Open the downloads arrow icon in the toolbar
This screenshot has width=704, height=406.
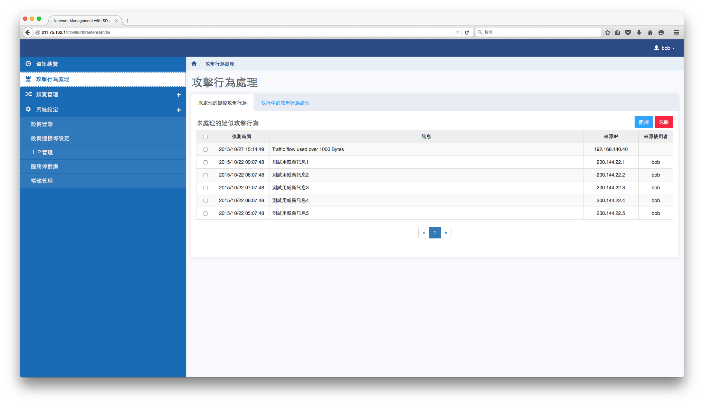point(639,32)
